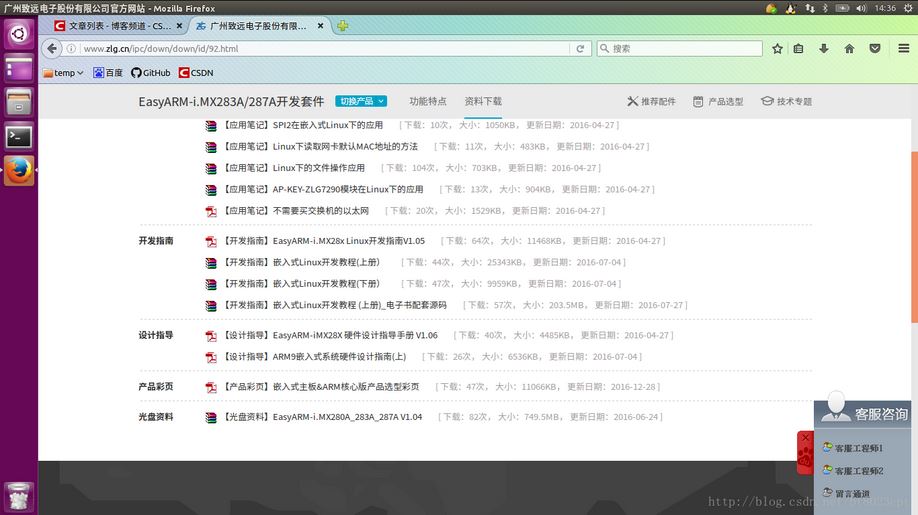The image size is (918, 515).
Task: Download 嵌入式Linux开发教程(上册)_电子书配套源码
Action: point(335,305)
